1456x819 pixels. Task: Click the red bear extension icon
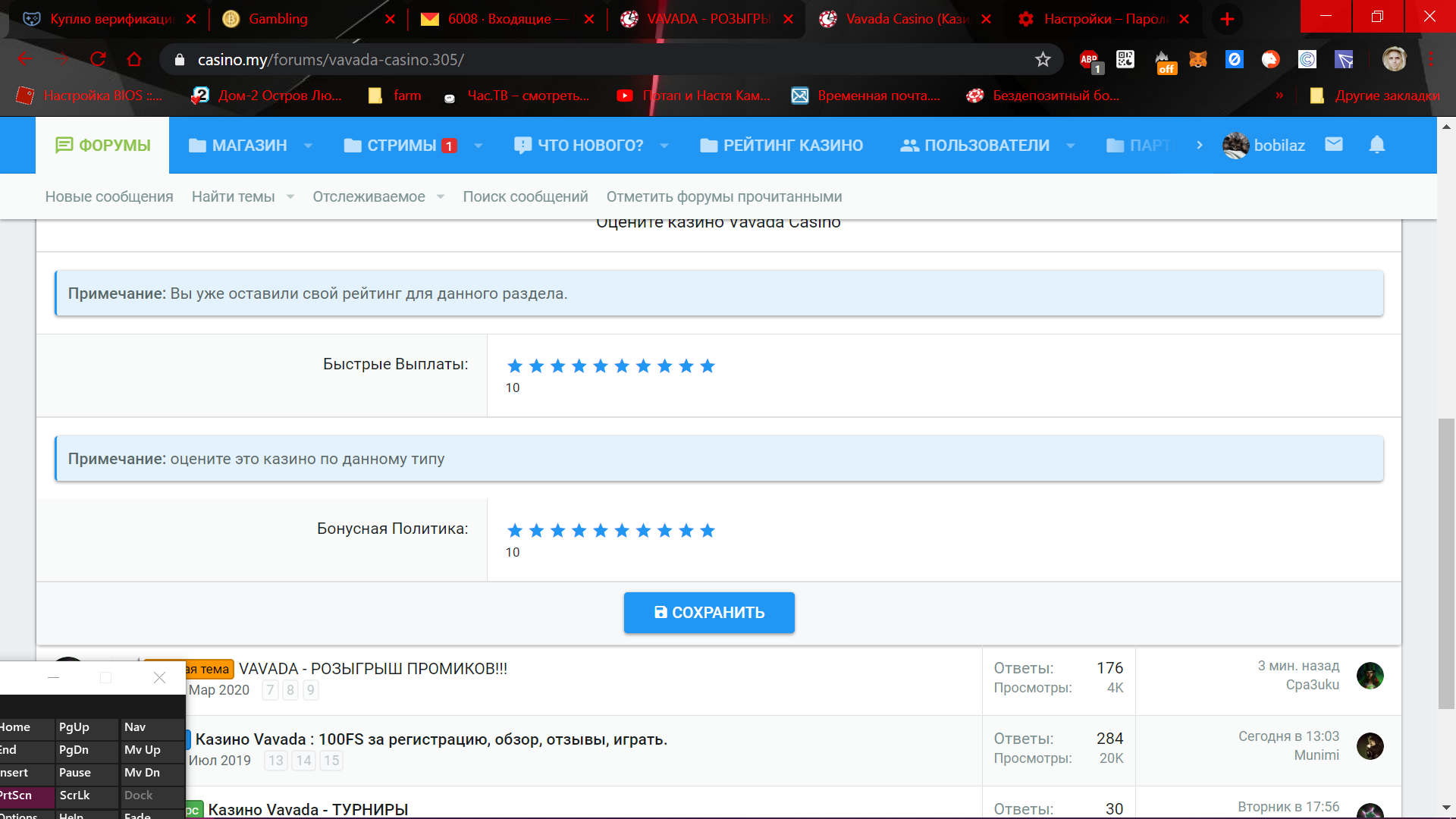point(1271,59)
